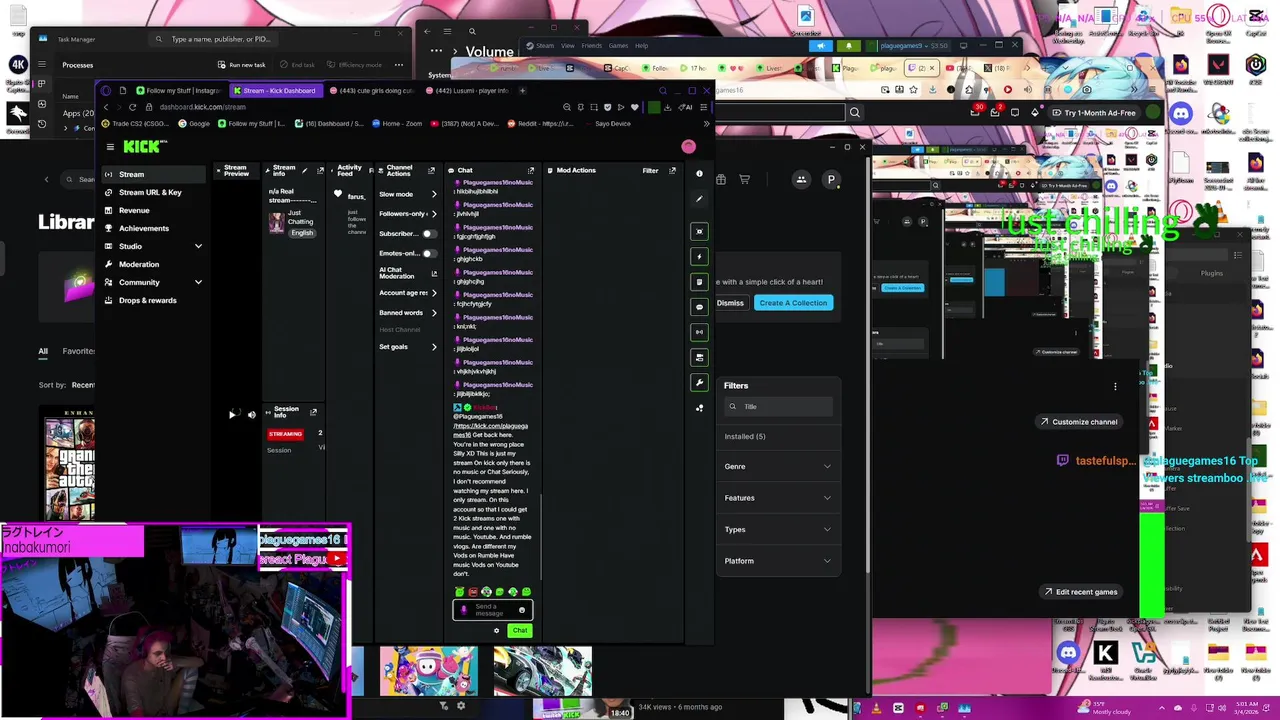The height and width of the screenshot is (720, 1280).
Task: Click the wrench icon in the right rail
Action: pyautogui.click(x=699, y=382)
